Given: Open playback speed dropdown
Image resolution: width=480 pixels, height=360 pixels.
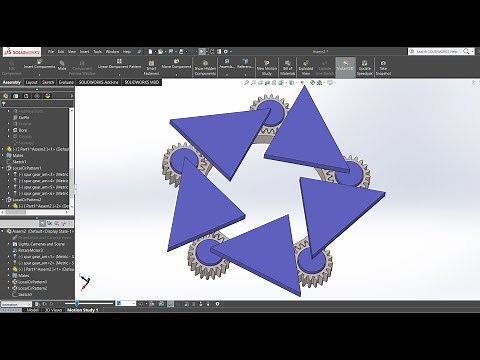Looking at the screenshot, I should [x=125, y=304].
